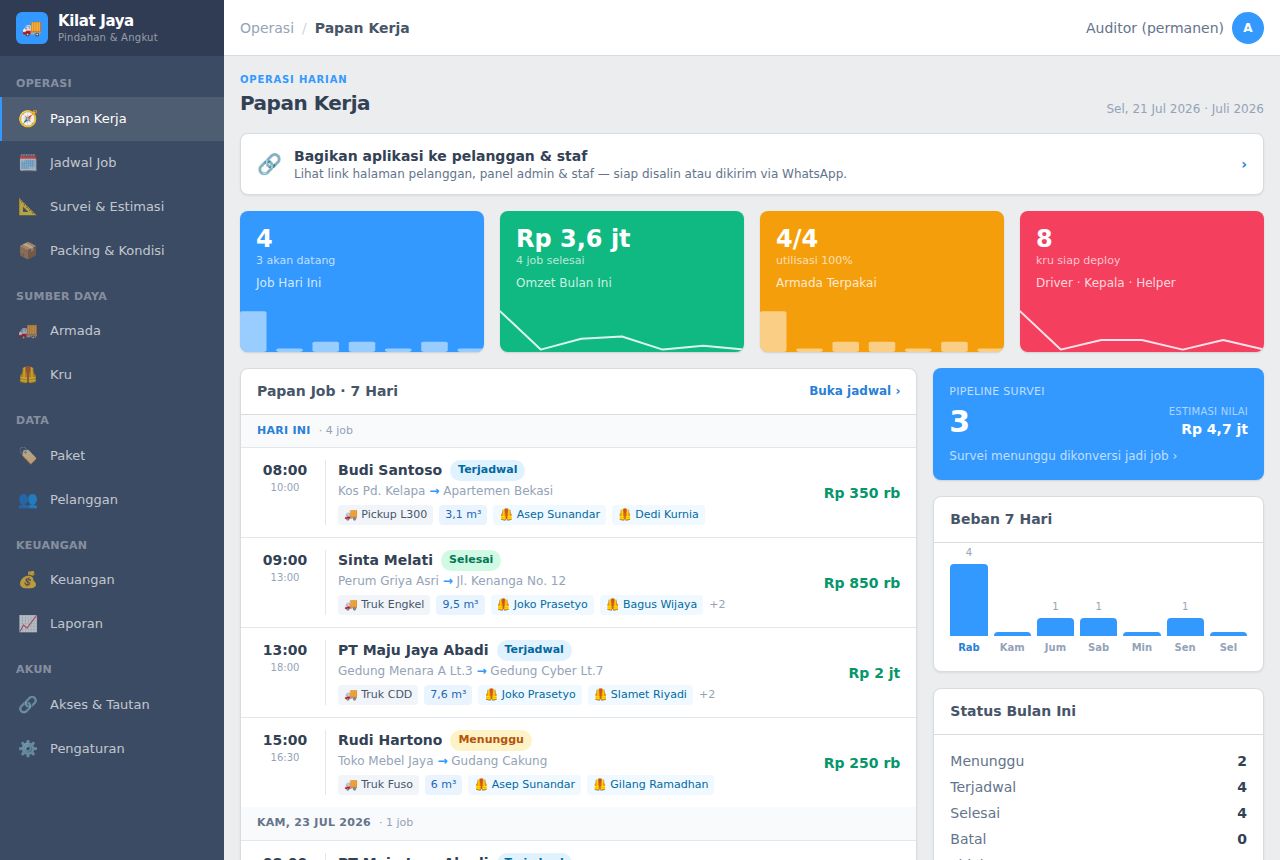Screen dimensions: 1280x860
Task: Open the Job Hari Ini blue card
Action: tap(362, 281)
